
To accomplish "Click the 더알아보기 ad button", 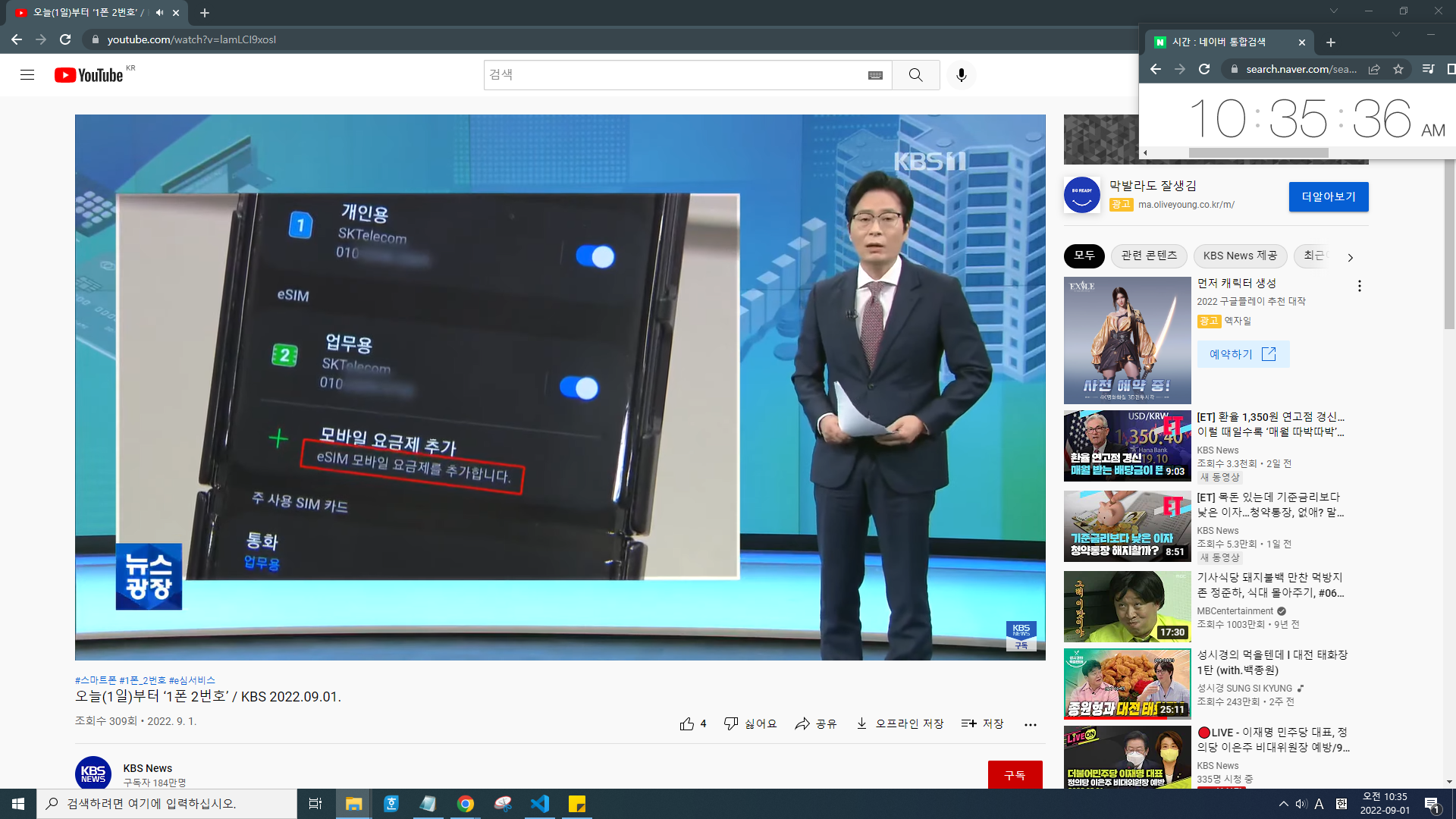I will [1328, 196].
